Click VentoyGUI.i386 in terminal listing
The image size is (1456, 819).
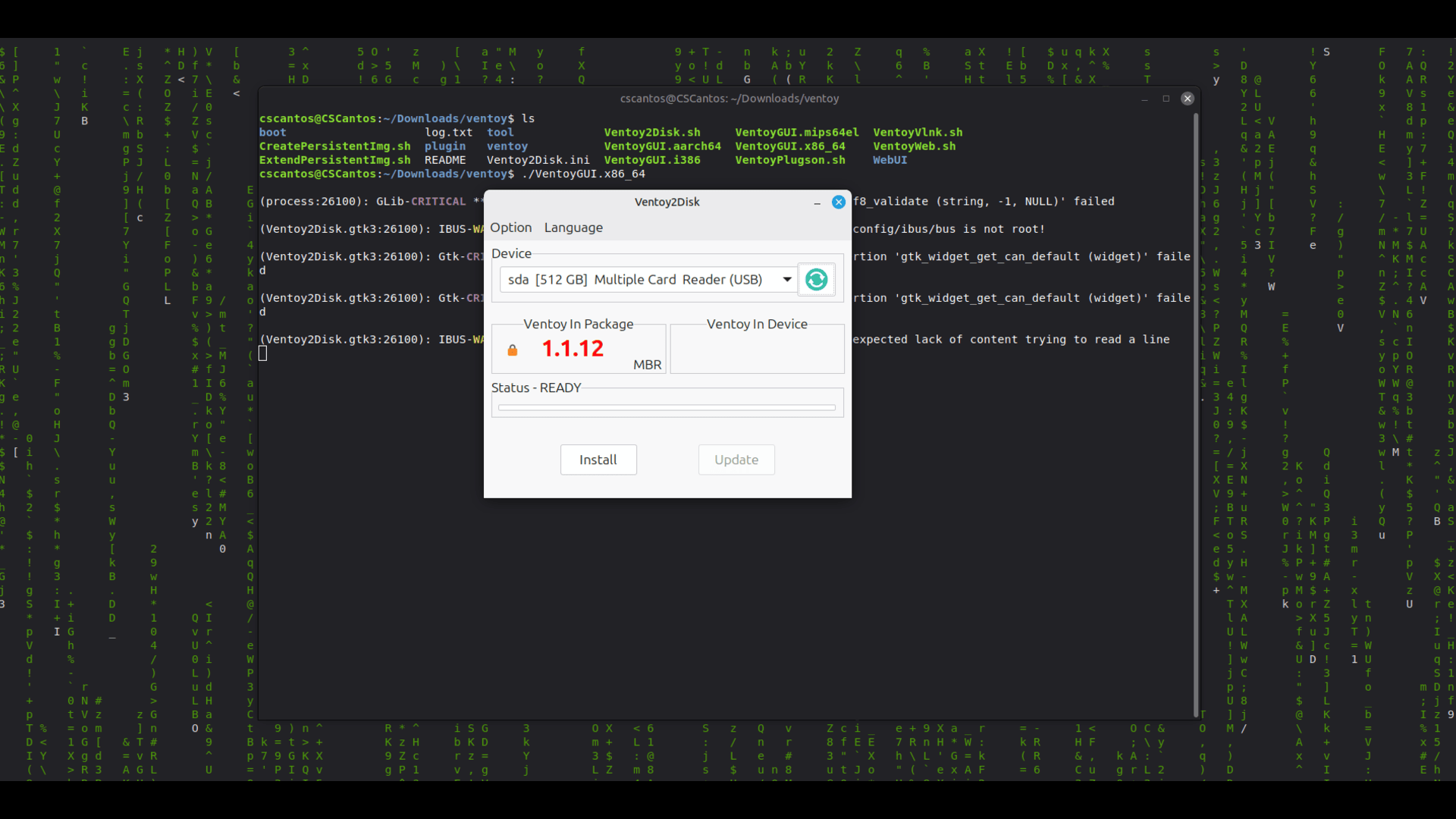652,160
